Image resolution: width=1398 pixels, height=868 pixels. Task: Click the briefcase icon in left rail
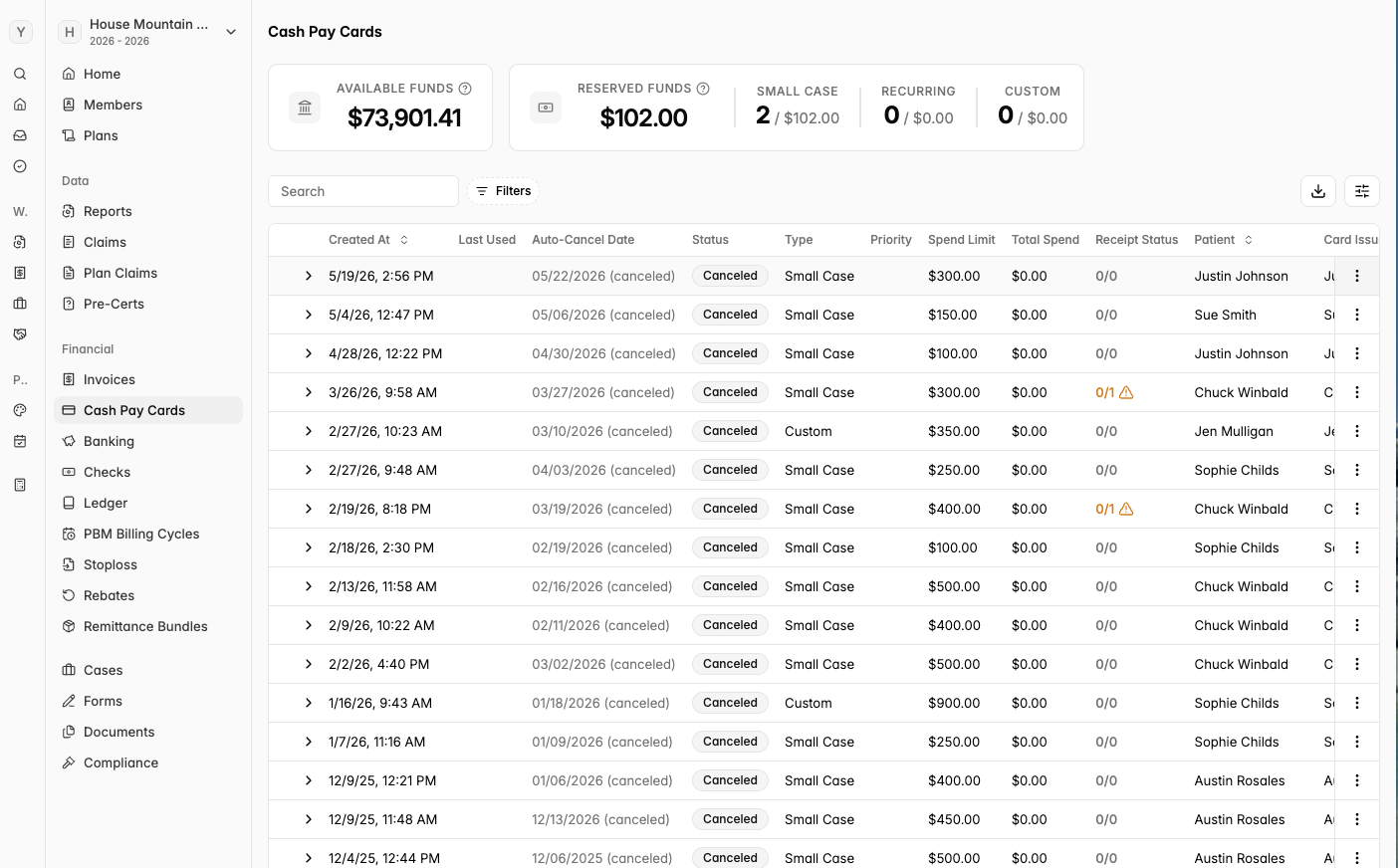(20, 304)
